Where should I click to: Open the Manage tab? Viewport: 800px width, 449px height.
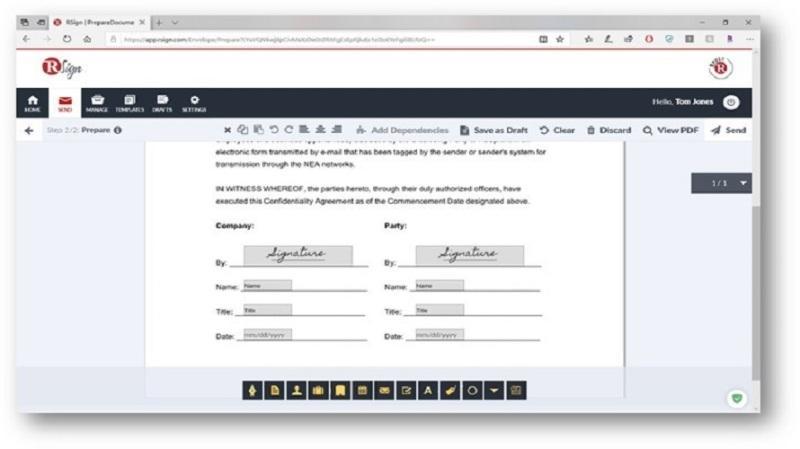coord(97,103)
